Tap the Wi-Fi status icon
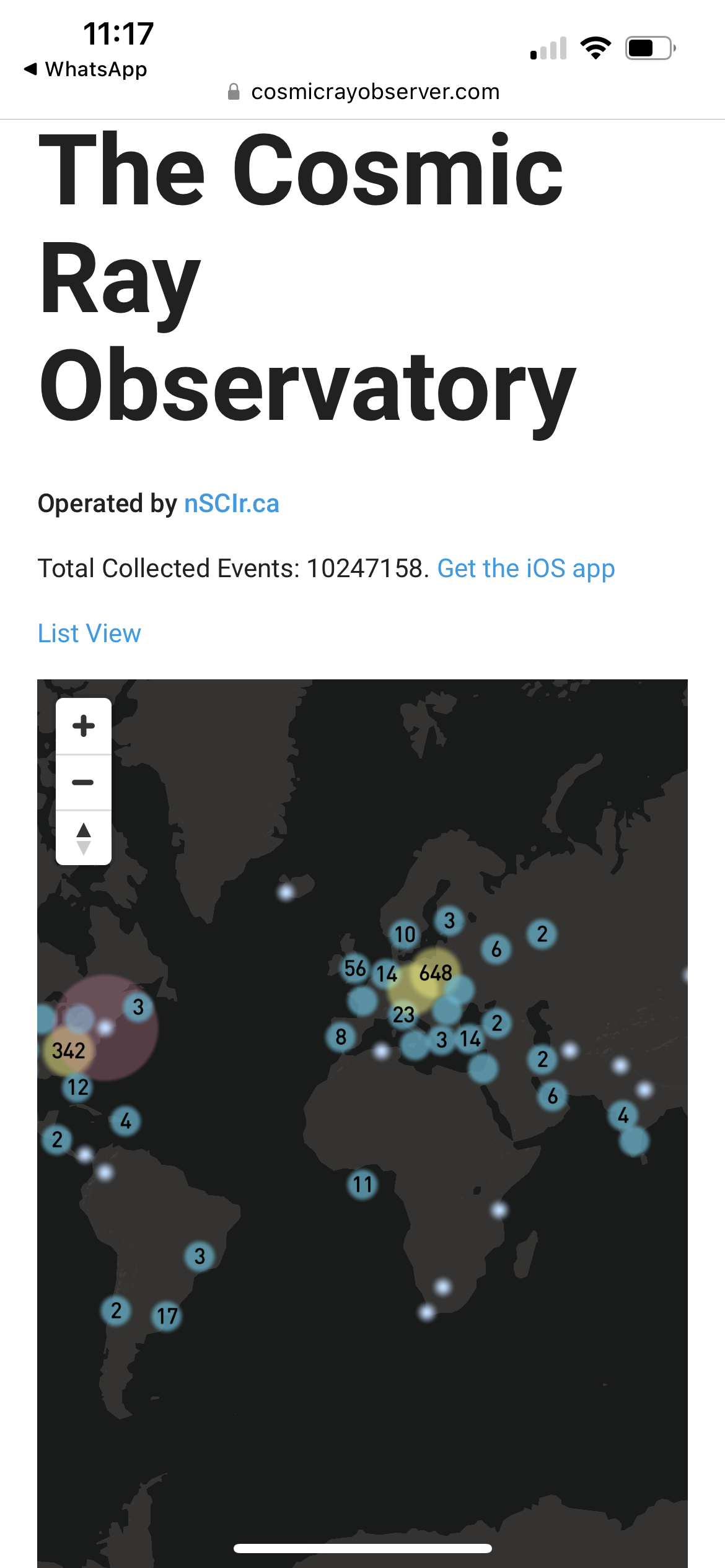The height and width of the screenshot is (1568, 725). coord(595,48)
